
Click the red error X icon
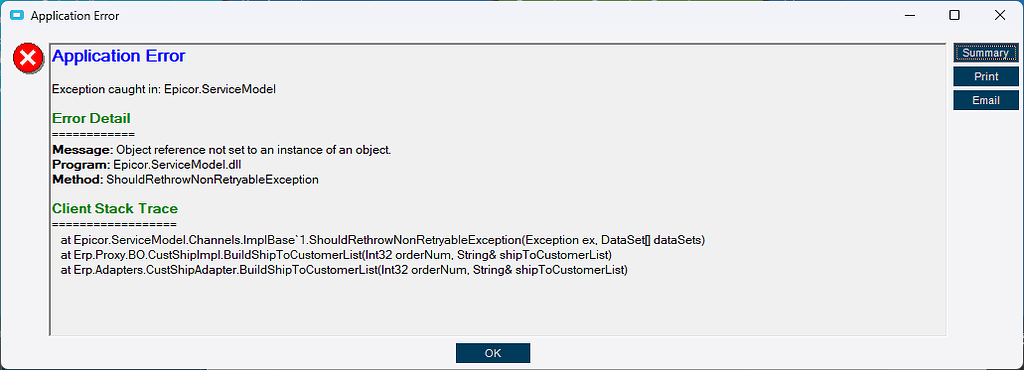27,59
